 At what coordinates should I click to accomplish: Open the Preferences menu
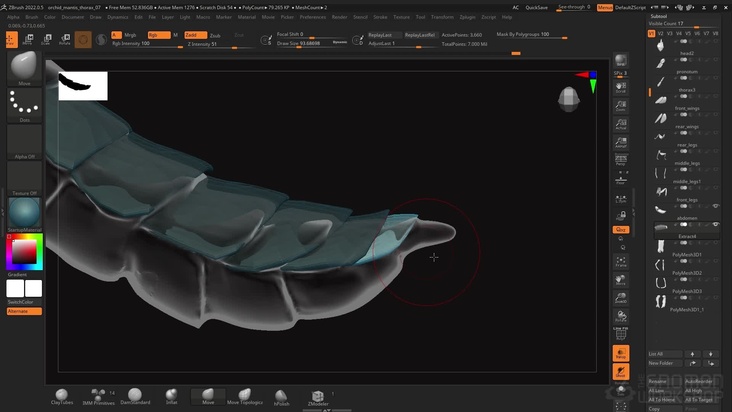312,17
